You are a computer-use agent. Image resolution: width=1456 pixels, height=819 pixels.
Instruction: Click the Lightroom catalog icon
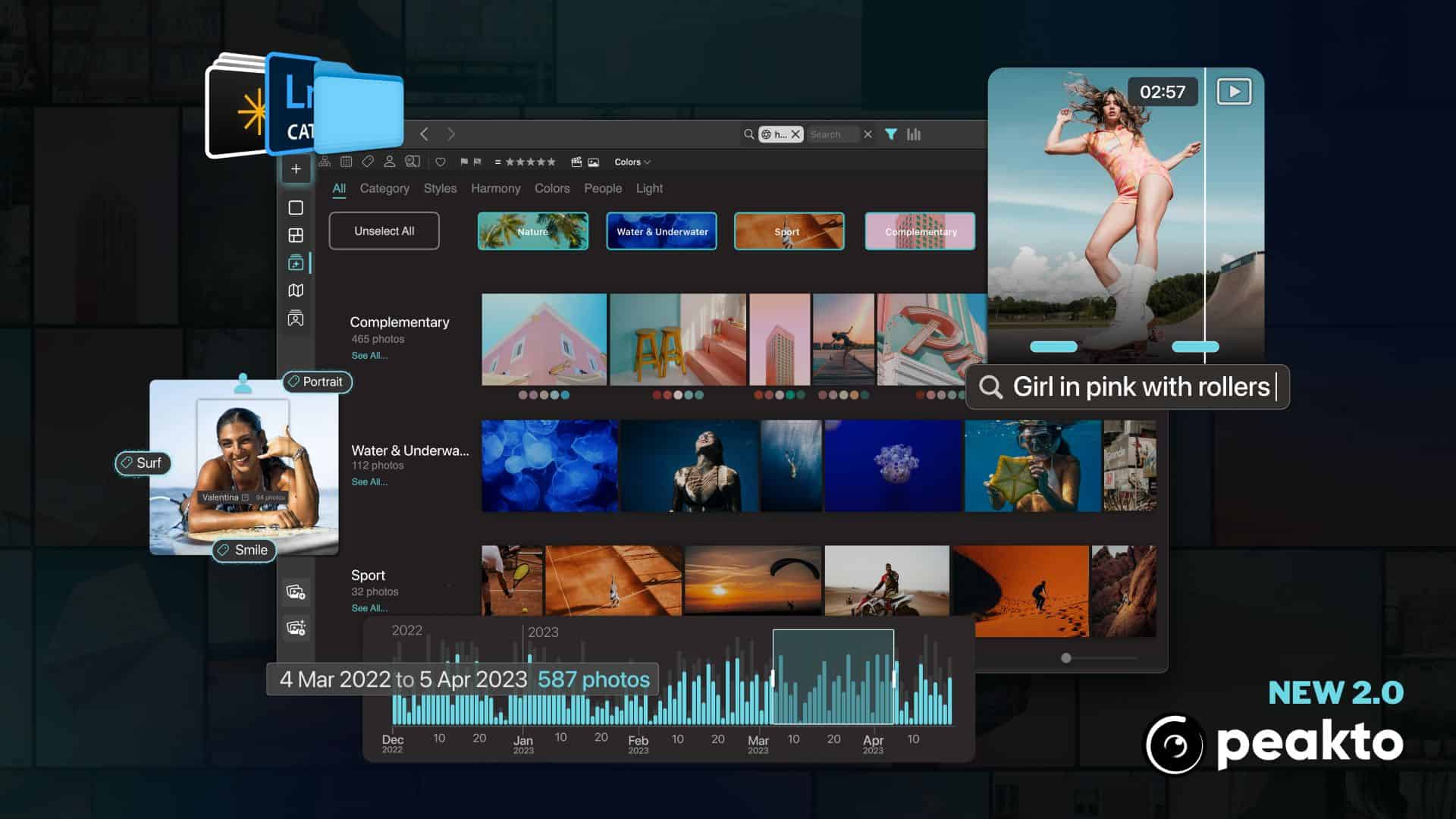coord(292,105)
